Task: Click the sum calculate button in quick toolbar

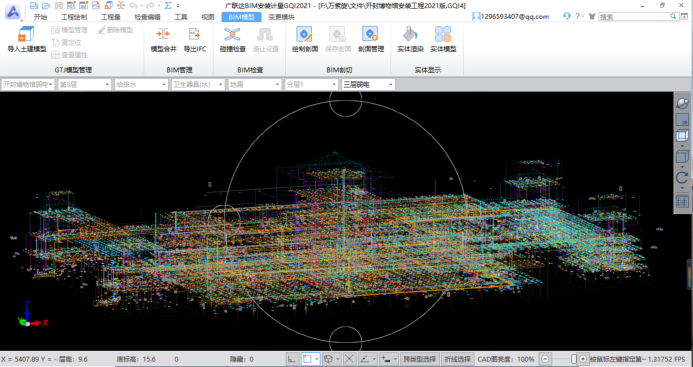Action: pyautogui.click(x=168, y=5)
